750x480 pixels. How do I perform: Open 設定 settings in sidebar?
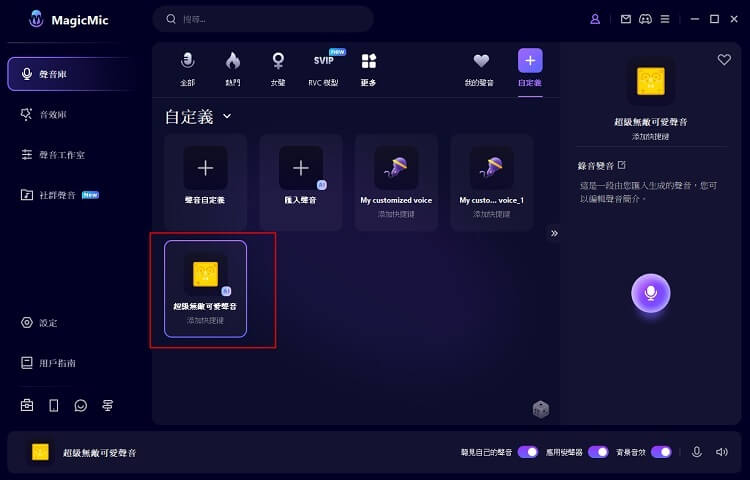click(x=39, y=323)
